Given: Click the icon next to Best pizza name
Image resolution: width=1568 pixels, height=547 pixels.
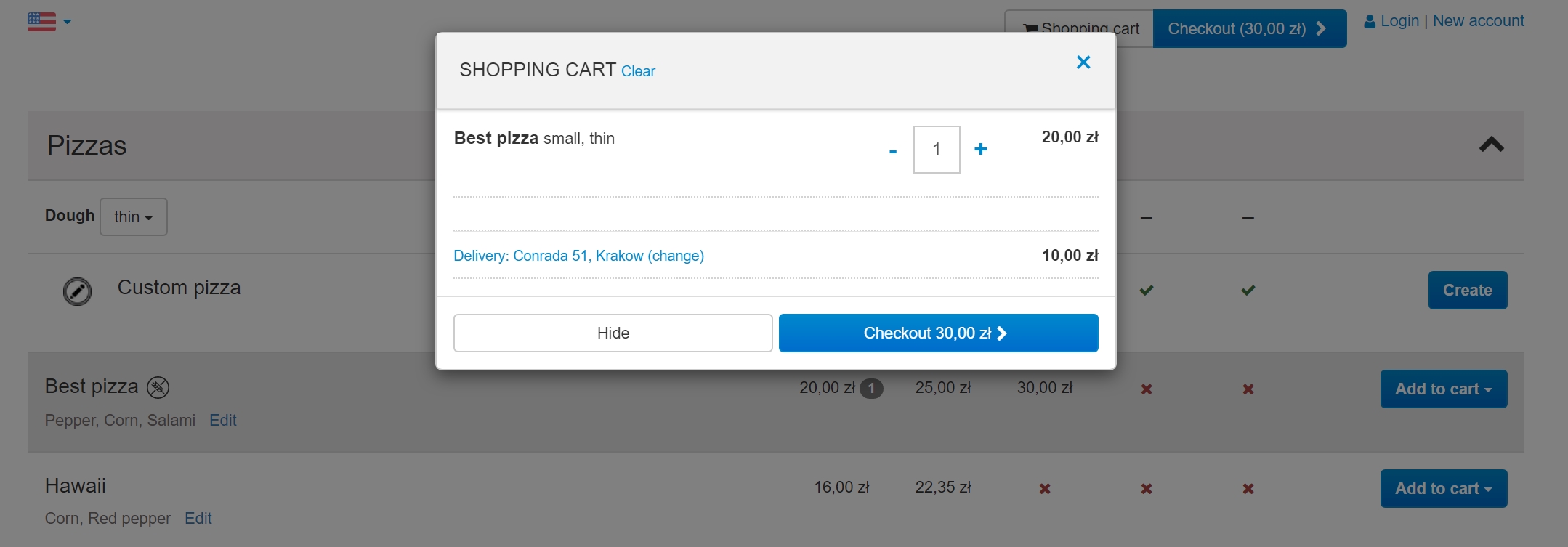Looking at the screenshot, I should [x=158, y=387].
